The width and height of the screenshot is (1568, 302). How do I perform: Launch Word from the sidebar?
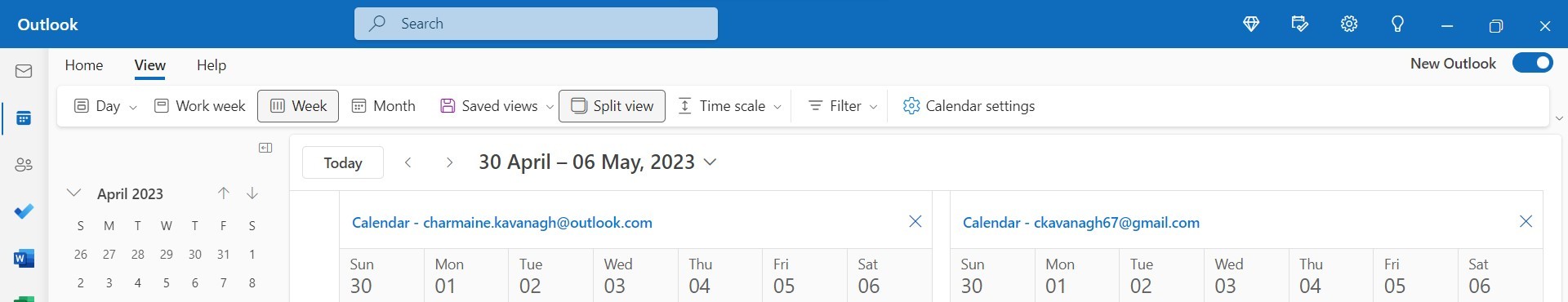tap(24, 259)
